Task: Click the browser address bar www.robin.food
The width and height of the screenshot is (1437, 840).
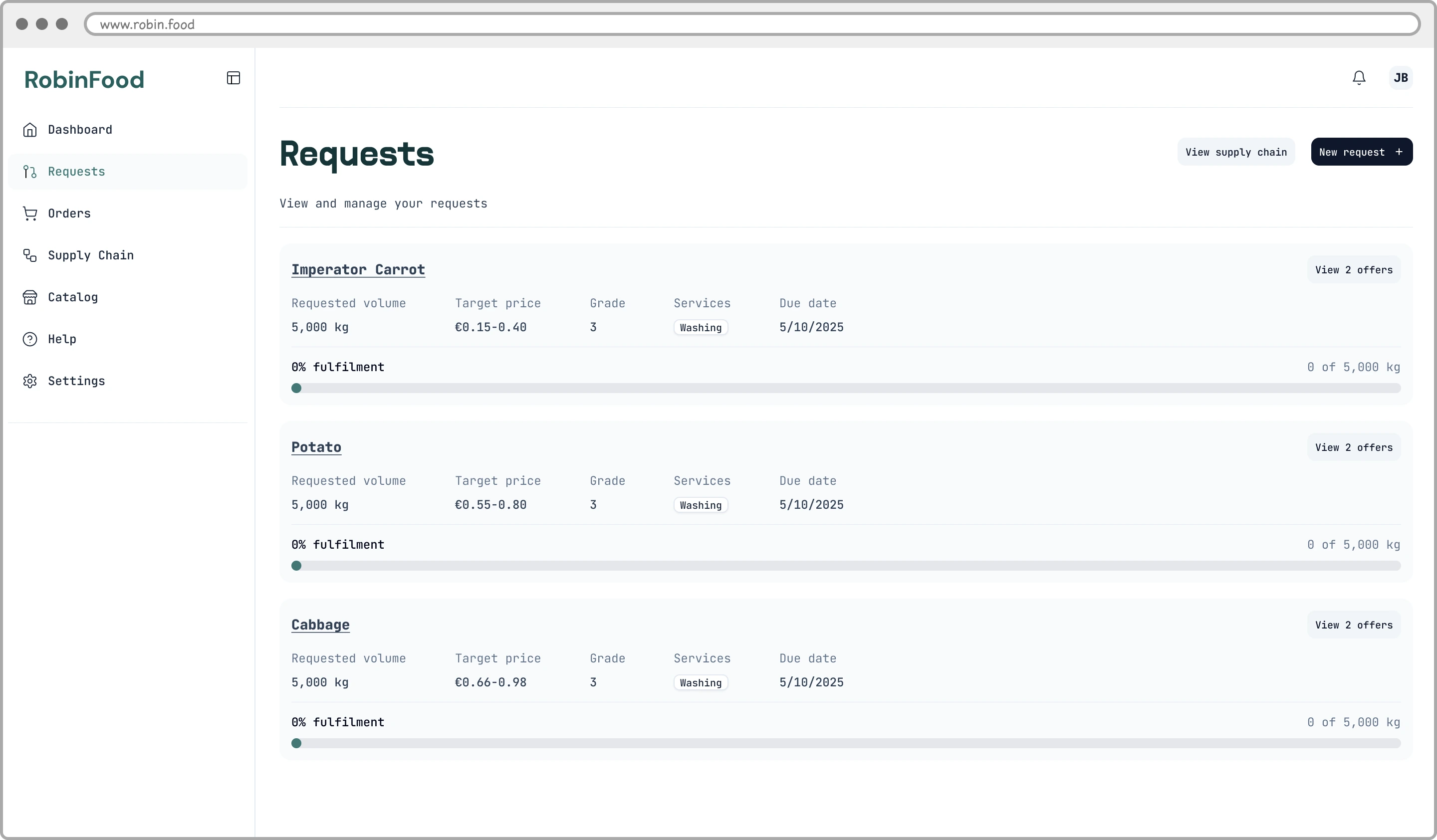Action: point(752,24)
